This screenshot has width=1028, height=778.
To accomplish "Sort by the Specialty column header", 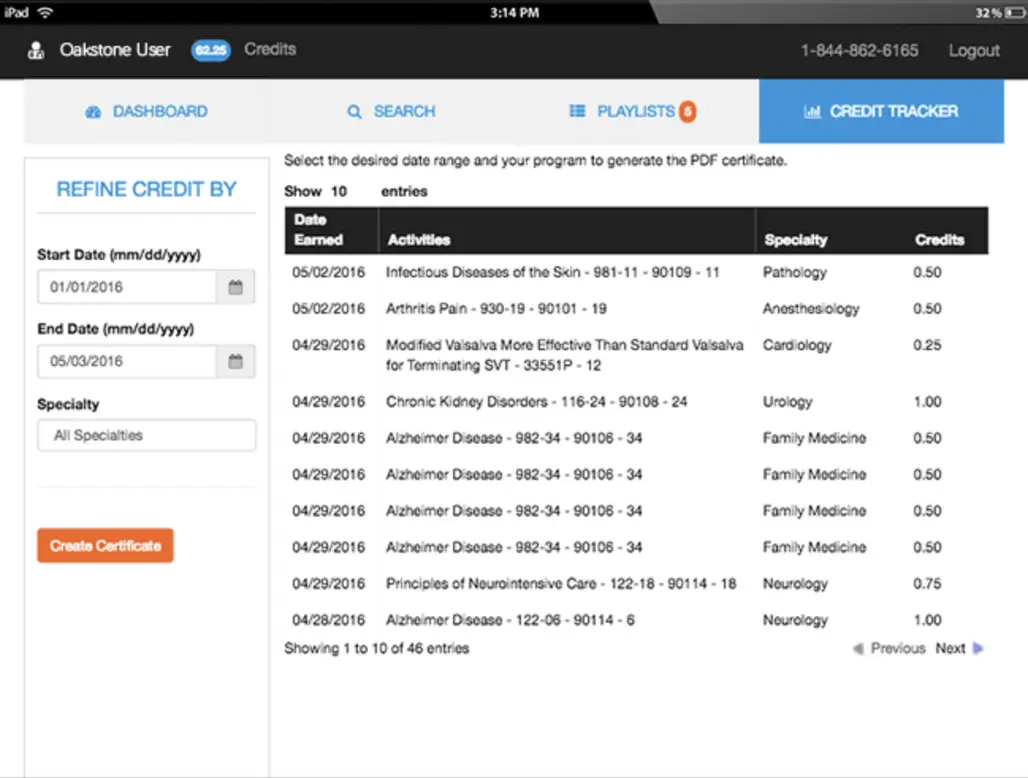I will [829, 230].
